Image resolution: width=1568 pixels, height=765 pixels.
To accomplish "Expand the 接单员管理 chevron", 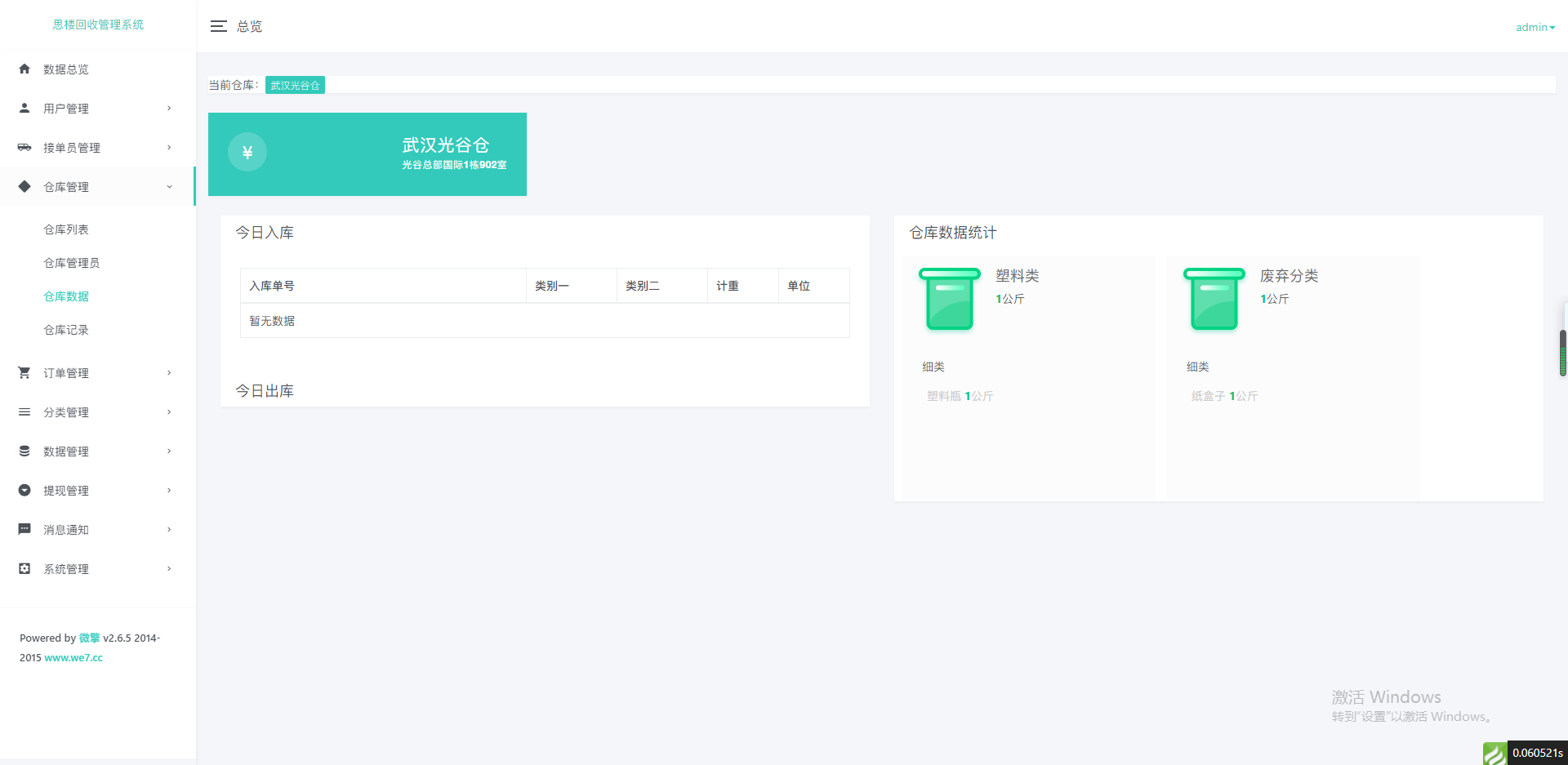I will tap(169, 147).
